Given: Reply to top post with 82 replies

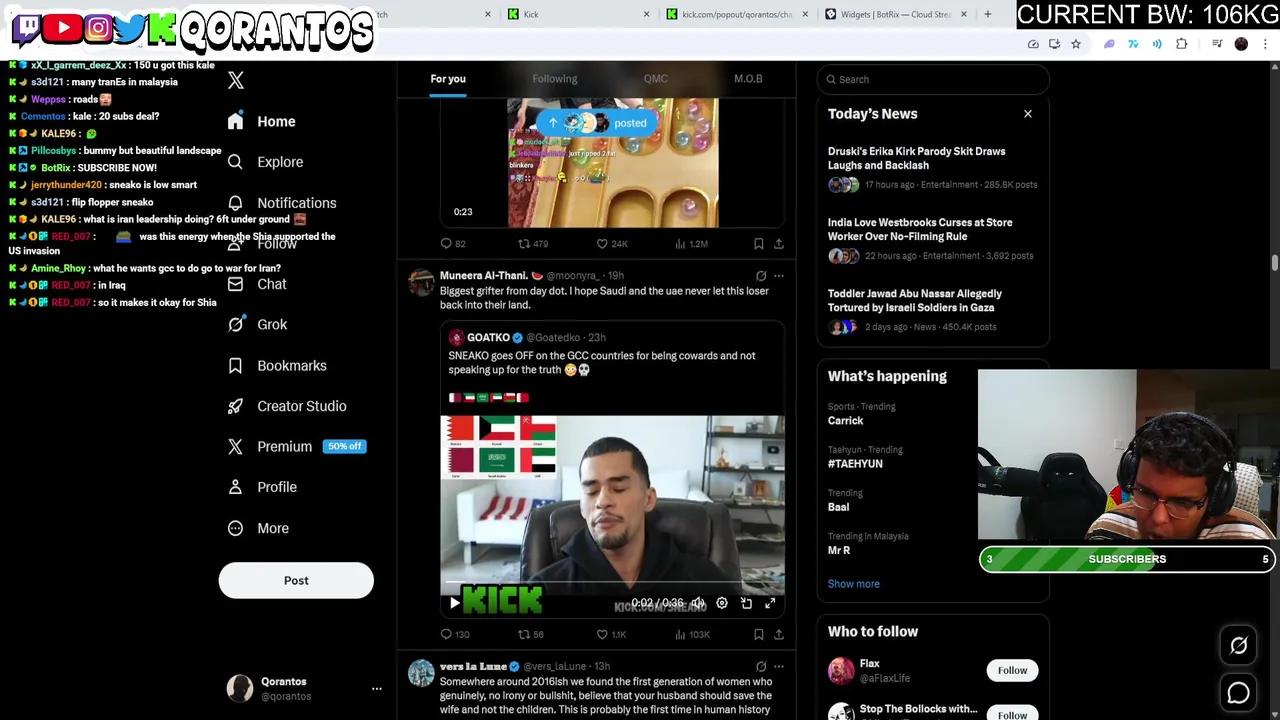Looking at the screenshot, I should point(454,243).
